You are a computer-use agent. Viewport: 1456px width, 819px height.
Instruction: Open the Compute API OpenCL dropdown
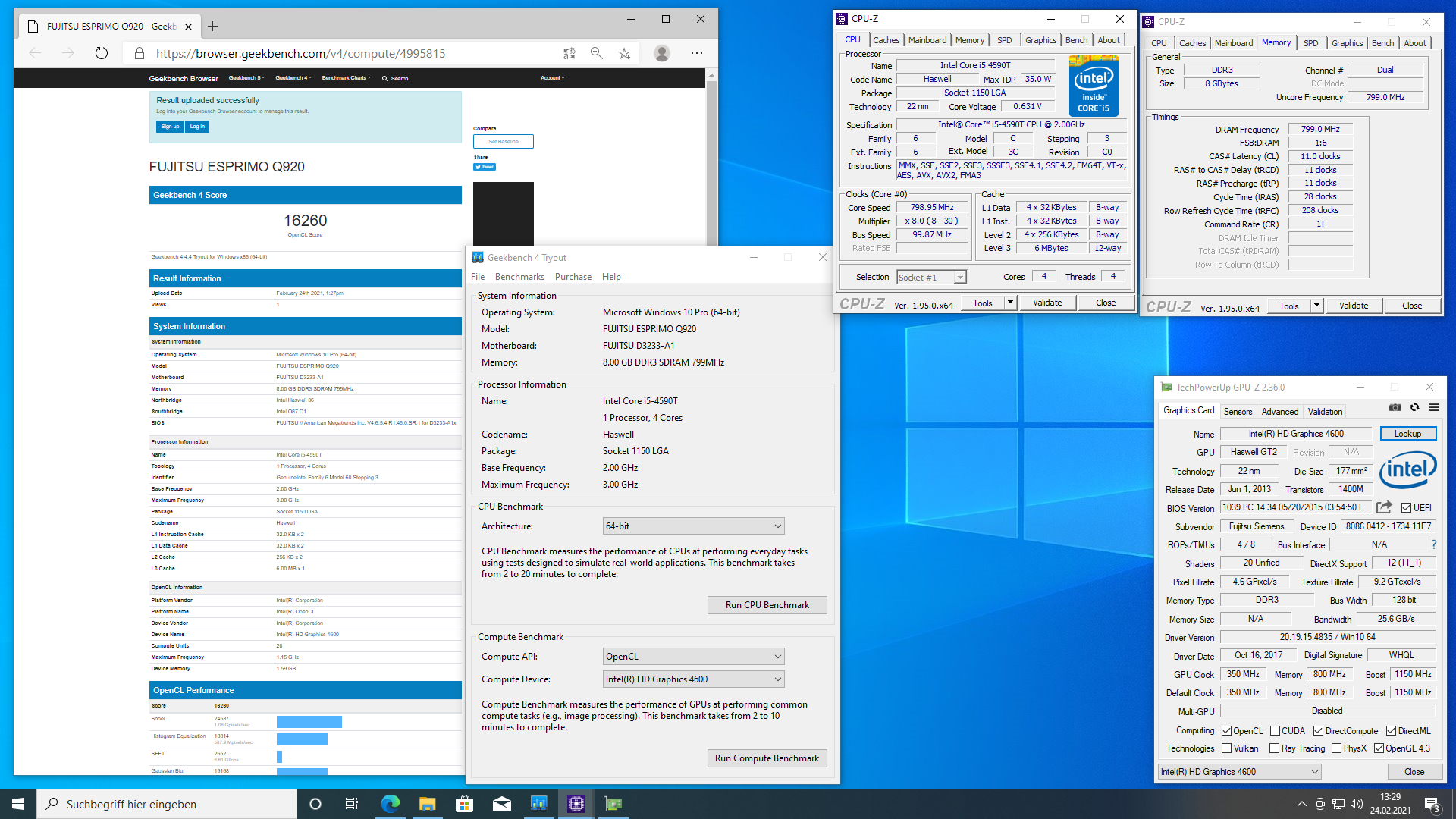[x=693, y=657]
